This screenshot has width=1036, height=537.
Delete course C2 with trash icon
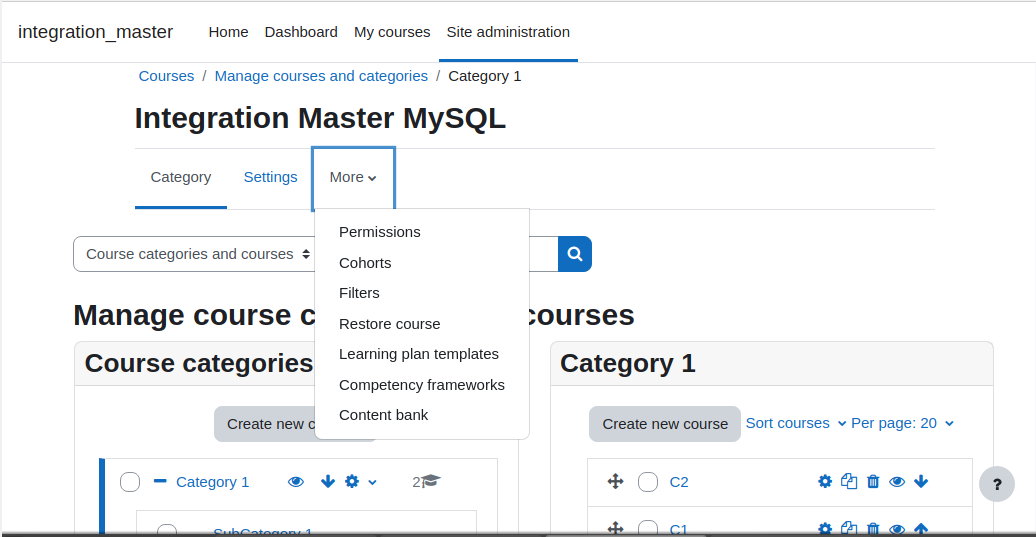pos(873,482)
